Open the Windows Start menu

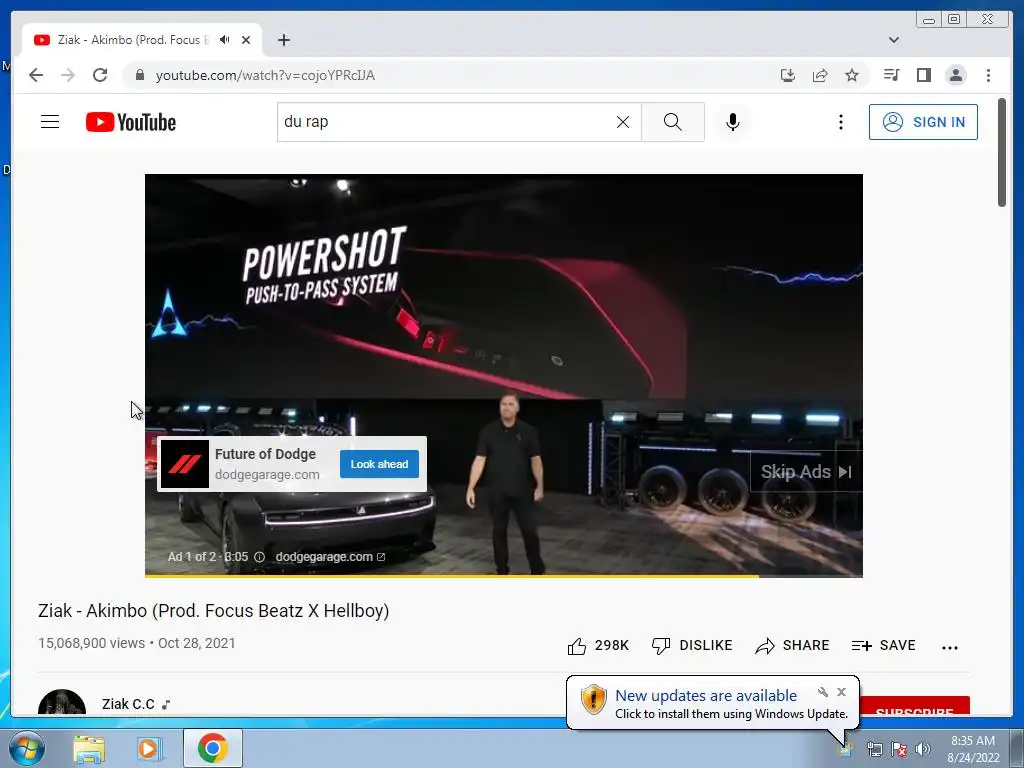[x=25, y=748]
